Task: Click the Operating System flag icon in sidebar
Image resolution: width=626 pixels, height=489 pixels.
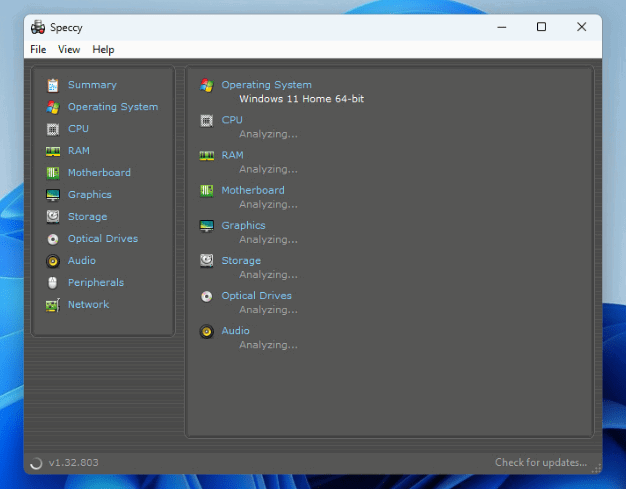Action: point(53,107)
